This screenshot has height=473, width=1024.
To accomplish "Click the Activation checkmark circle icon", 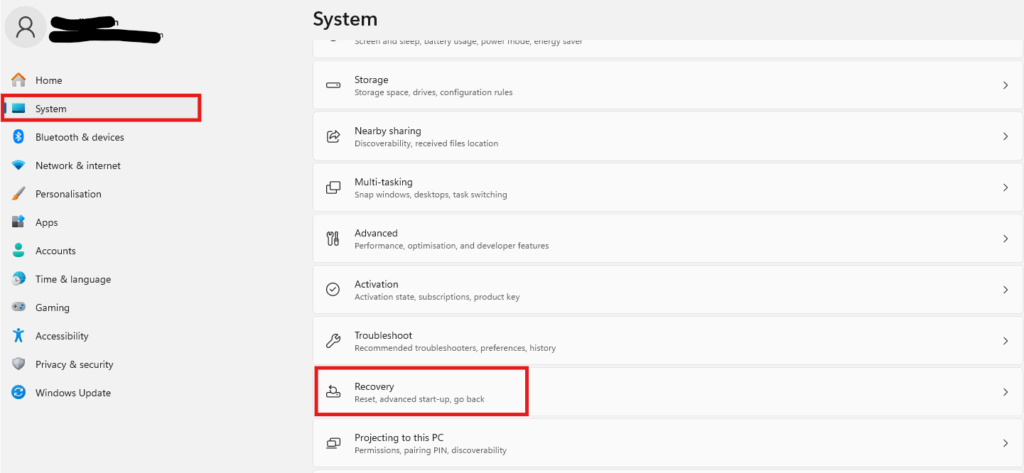I will [x=333, y=289].
